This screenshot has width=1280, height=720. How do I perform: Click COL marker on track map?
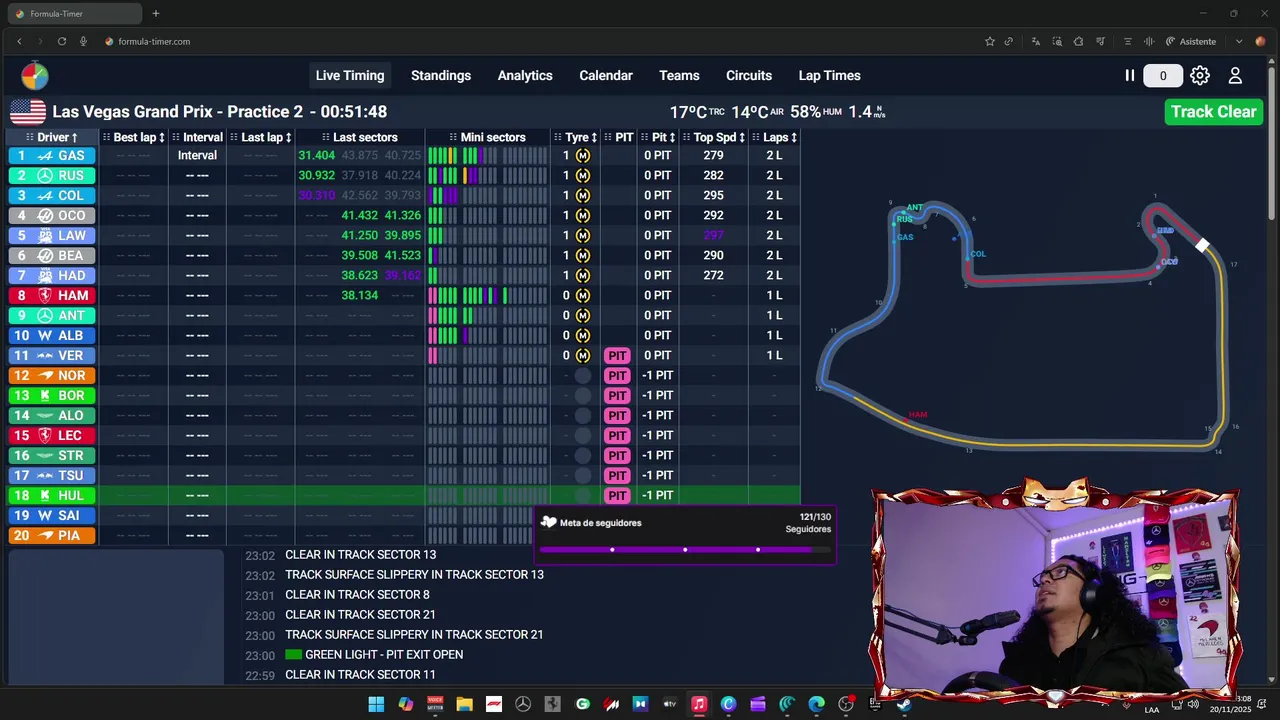[x=977, y=254]
